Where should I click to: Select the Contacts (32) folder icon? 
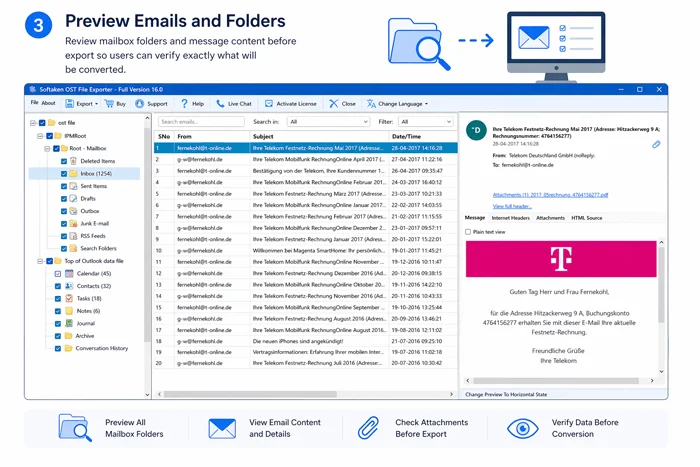click(x=69, y=286)
